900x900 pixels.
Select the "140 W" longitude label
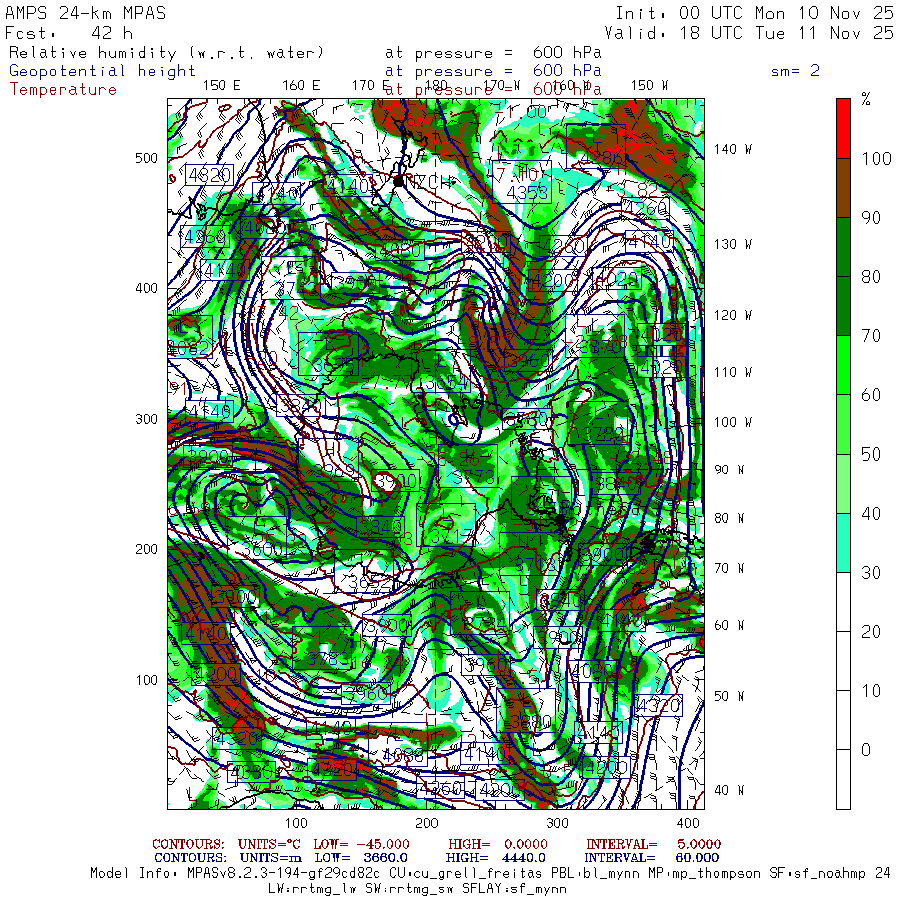732,149
